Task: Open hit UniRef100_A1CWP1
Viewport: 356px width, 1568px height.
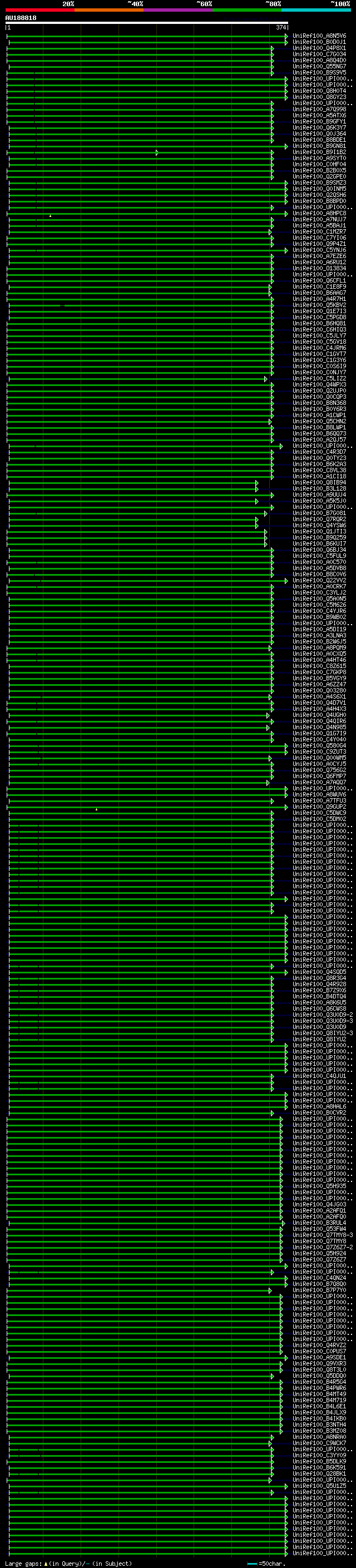Action: coord(319,415)
